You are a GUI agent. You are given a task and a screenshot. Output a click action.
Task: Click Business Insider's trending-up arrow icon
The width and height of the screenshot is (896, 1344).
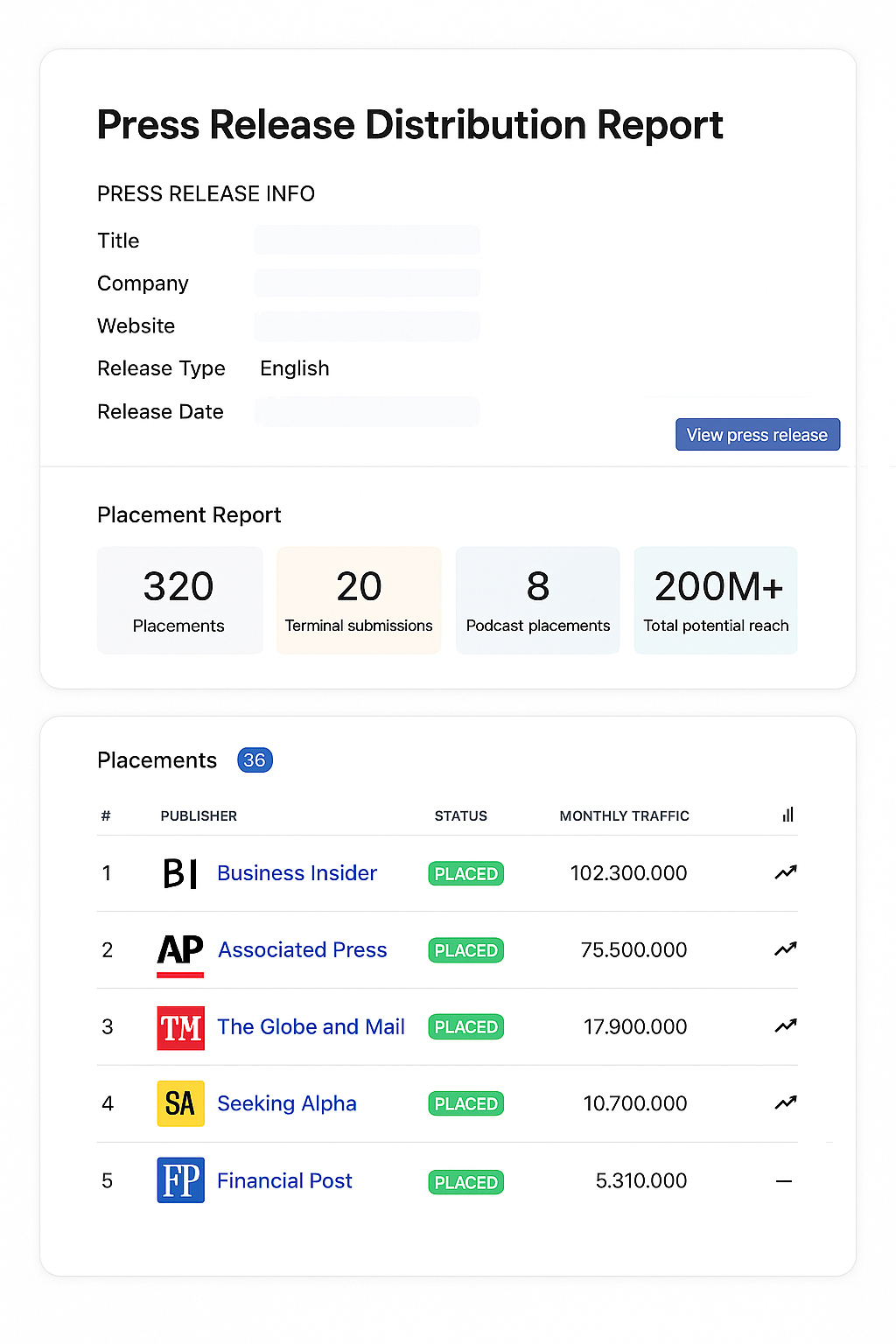pos(785,872)
